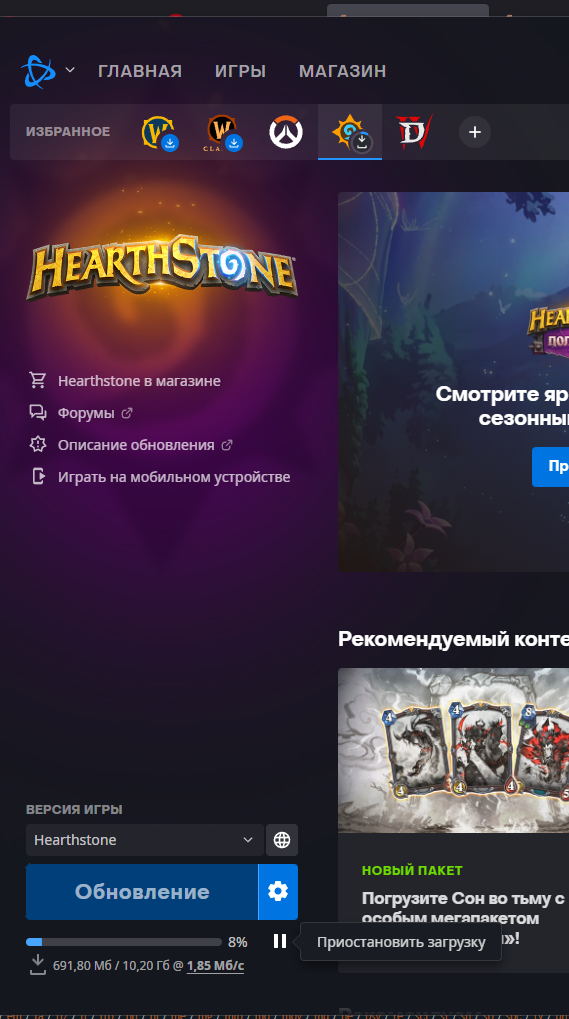
Task: Open the Battle.net logo menu
Action: click(x=38, y=71)
